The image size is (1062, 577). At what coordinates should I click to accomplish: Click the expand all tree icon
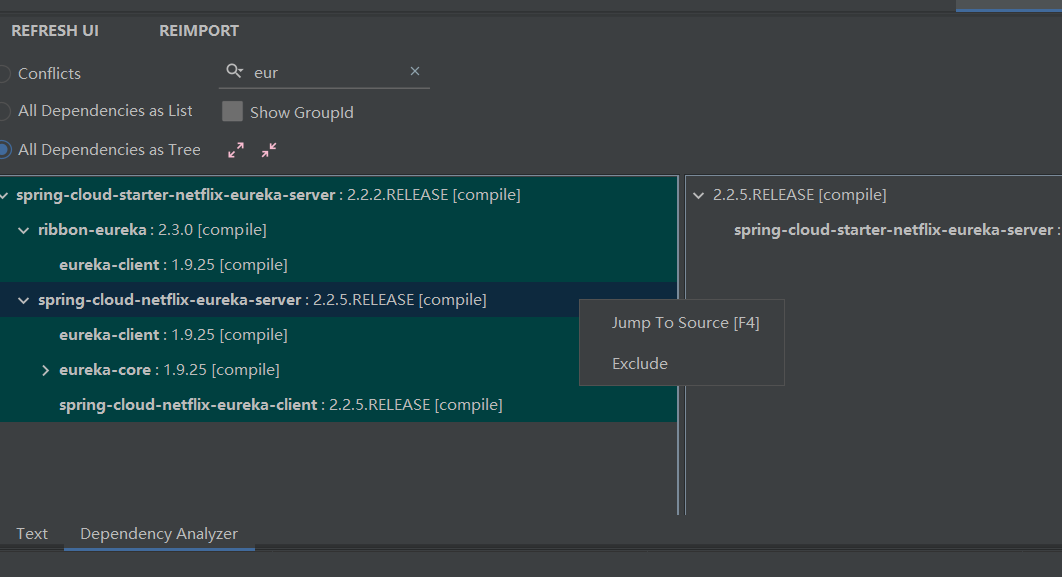click(236, 150)
